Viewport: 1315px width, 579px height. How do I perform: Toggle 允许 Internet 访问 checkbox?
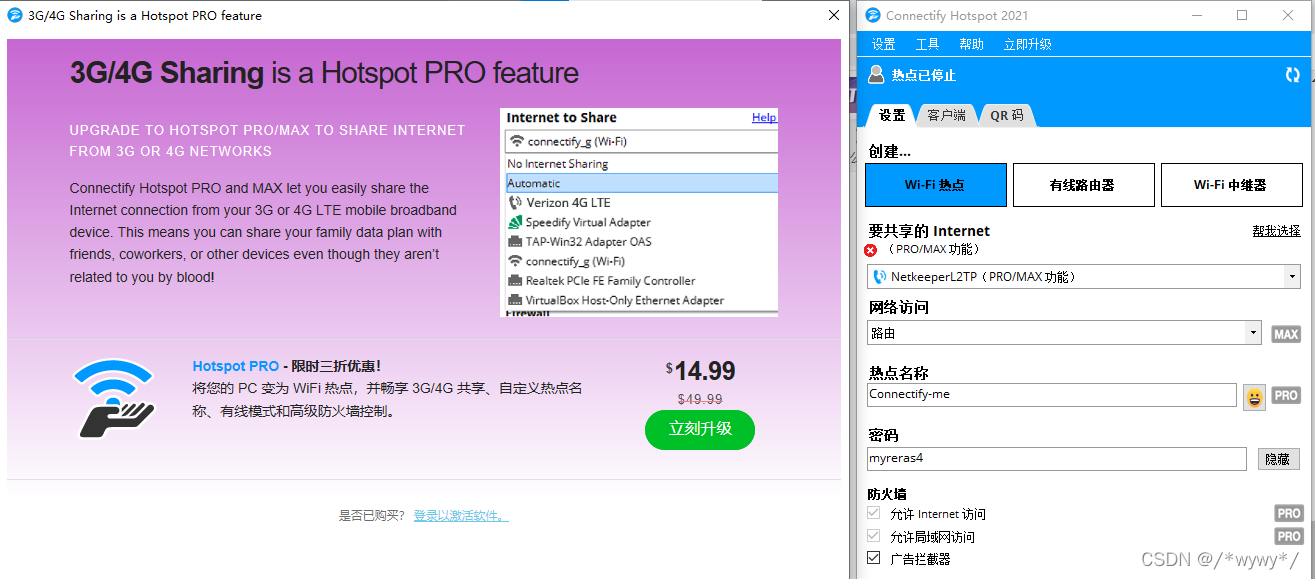[874, 514]
